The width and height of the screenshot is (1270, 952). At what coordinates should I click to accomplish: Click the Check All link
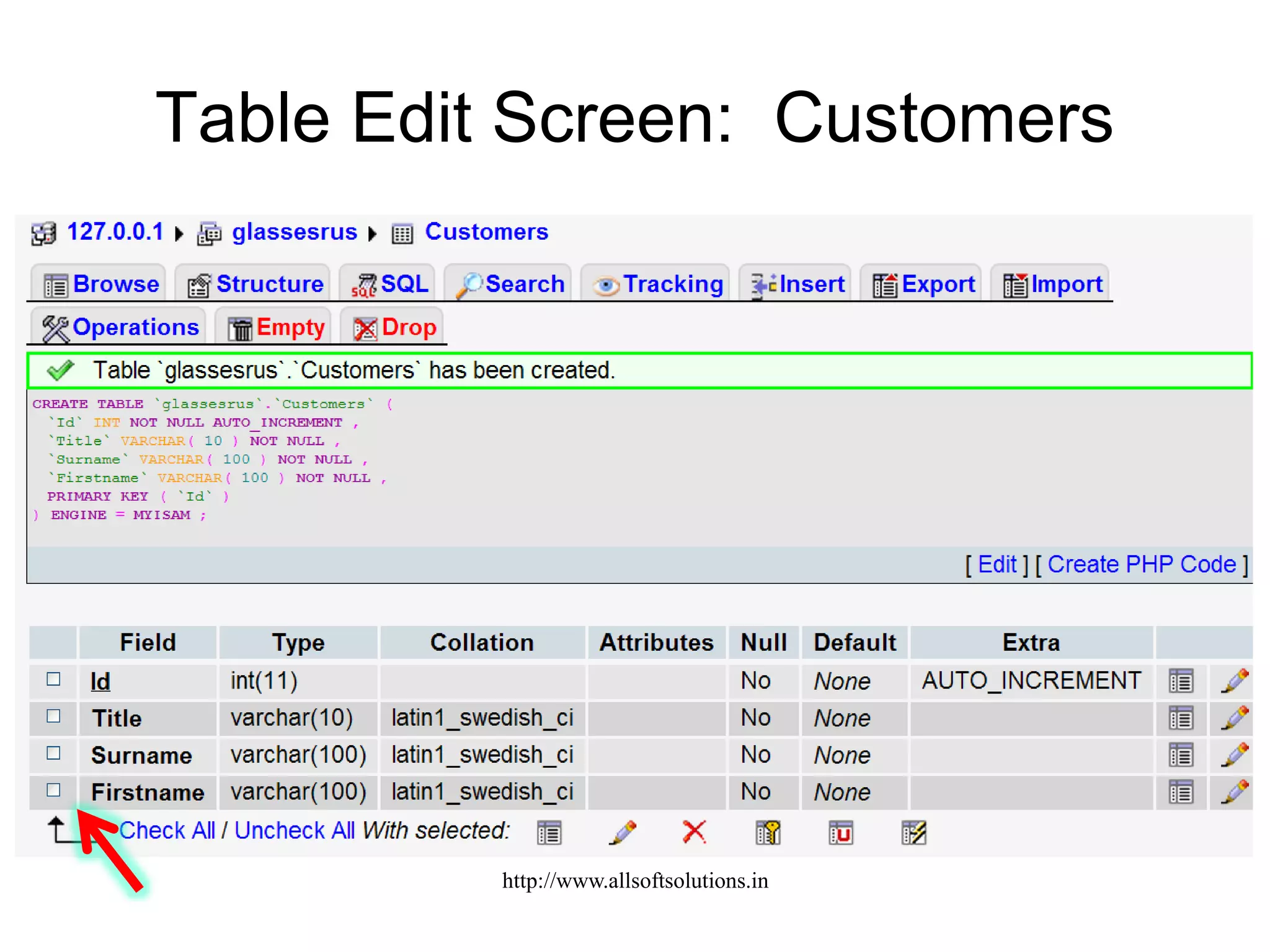pyautogui.click(x=167, y=831)
